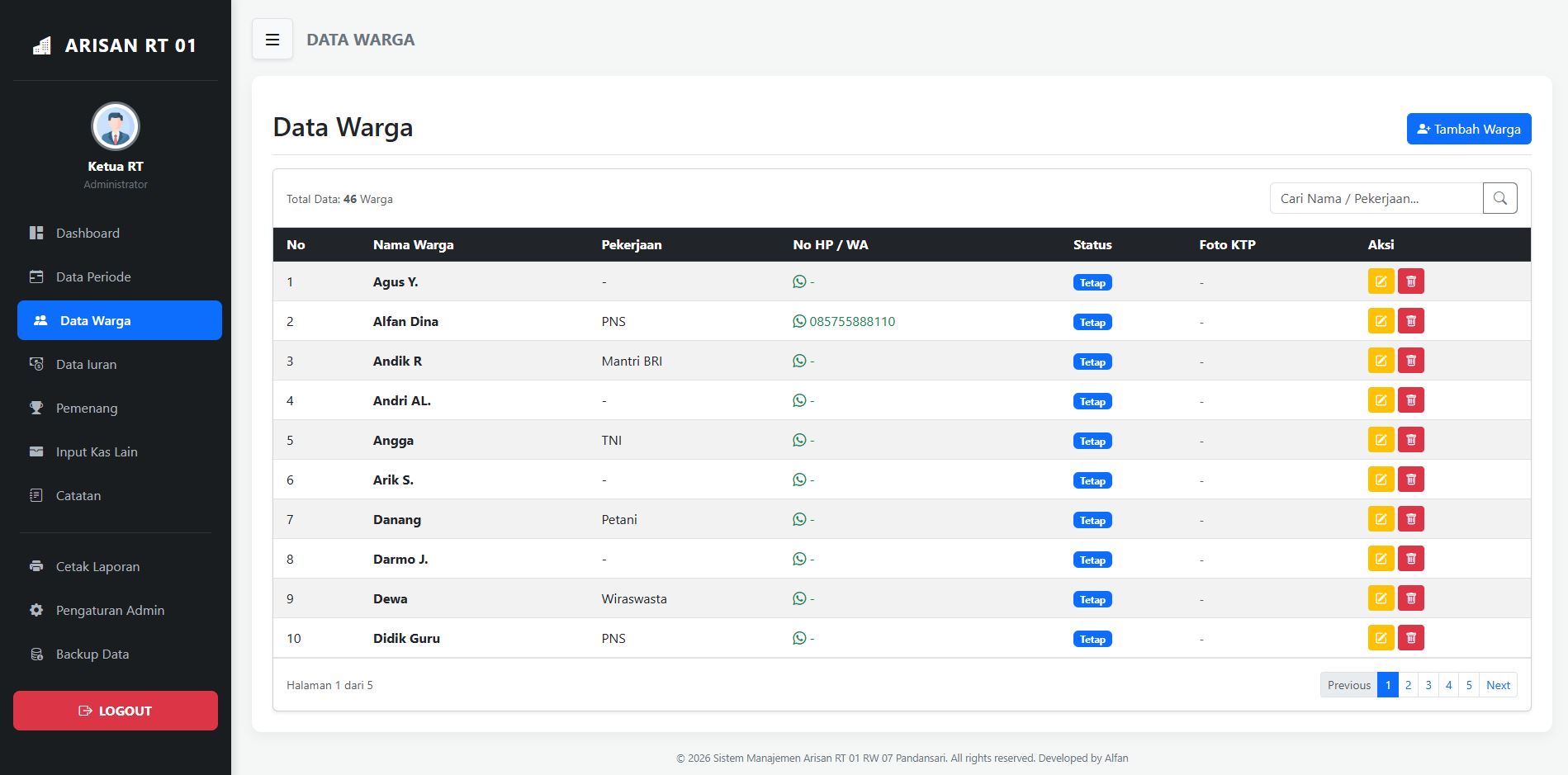Select Pemenang from the sidebar
The width and height of the screenshot is (1568, 775).
(x=87, y=409)
